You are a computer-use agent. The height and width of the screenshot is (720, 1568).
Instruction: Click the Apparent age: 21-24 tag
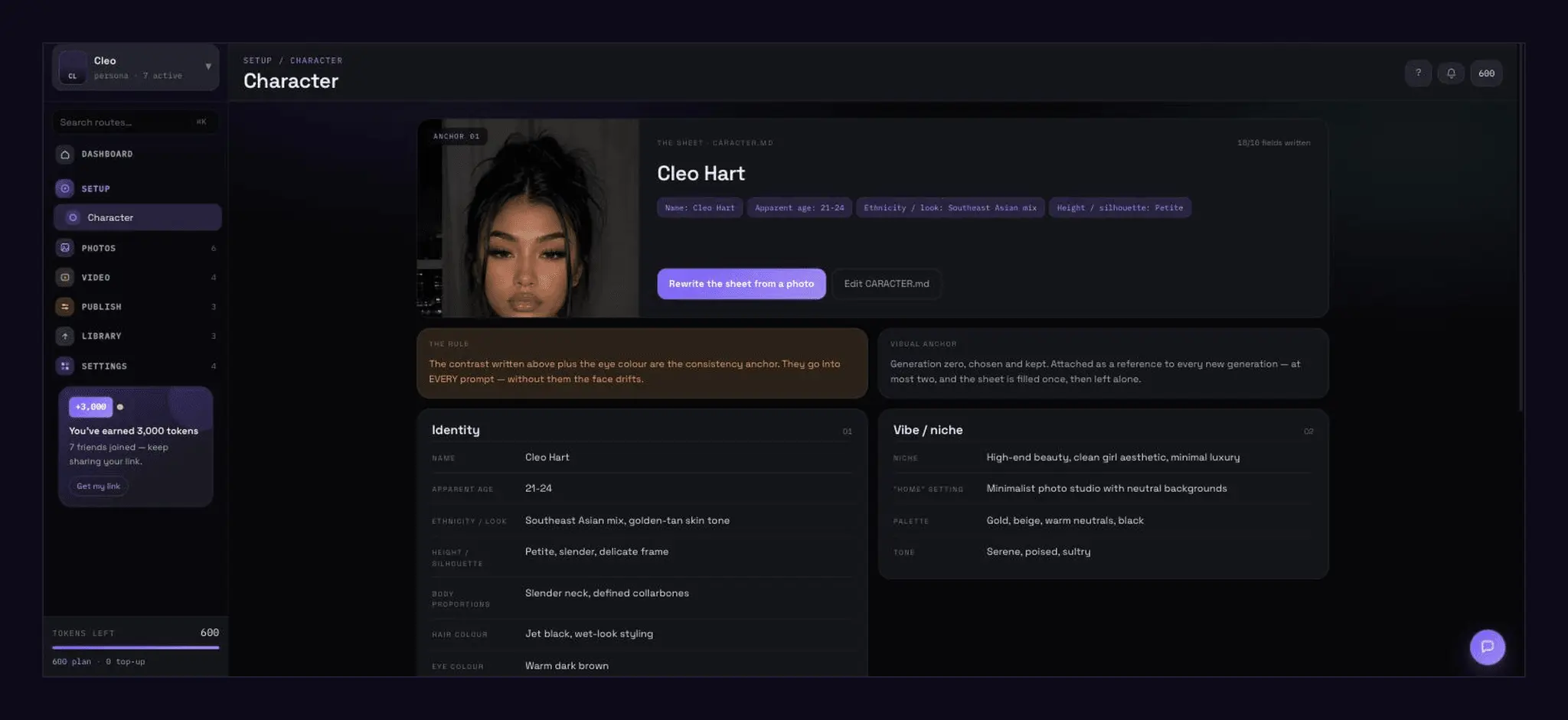pos(799,207)
